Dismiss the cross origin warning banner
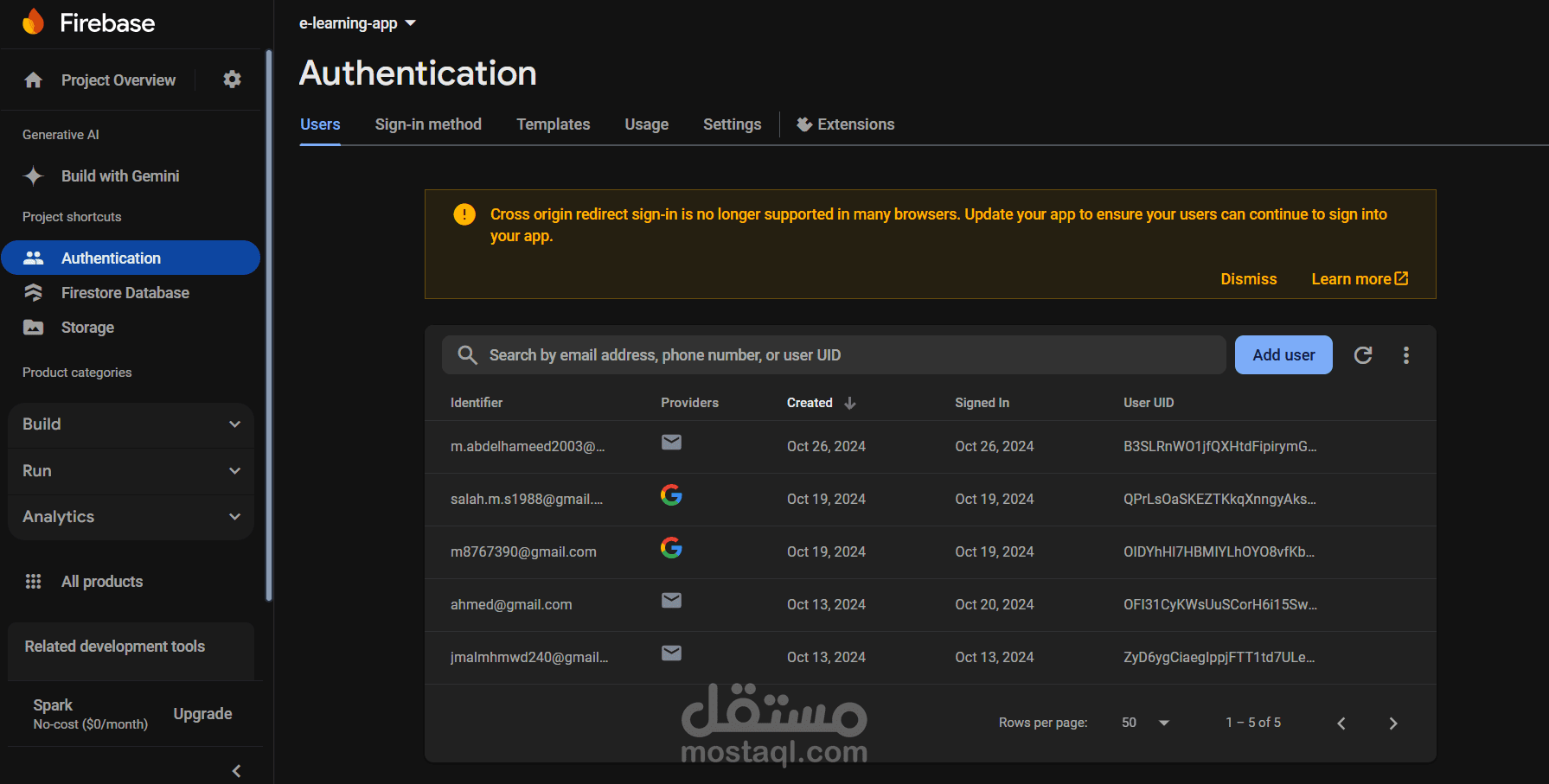1549x784 pixels. [1248, 279]
